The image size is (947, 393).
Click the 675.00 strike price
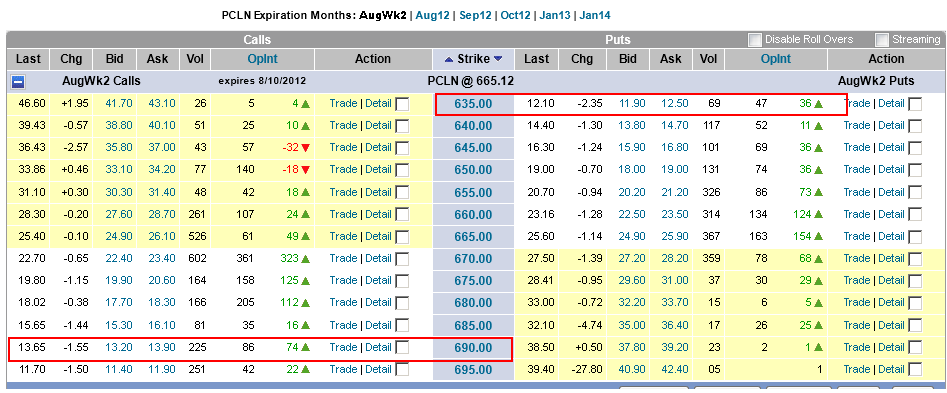[x=473, y=281]
